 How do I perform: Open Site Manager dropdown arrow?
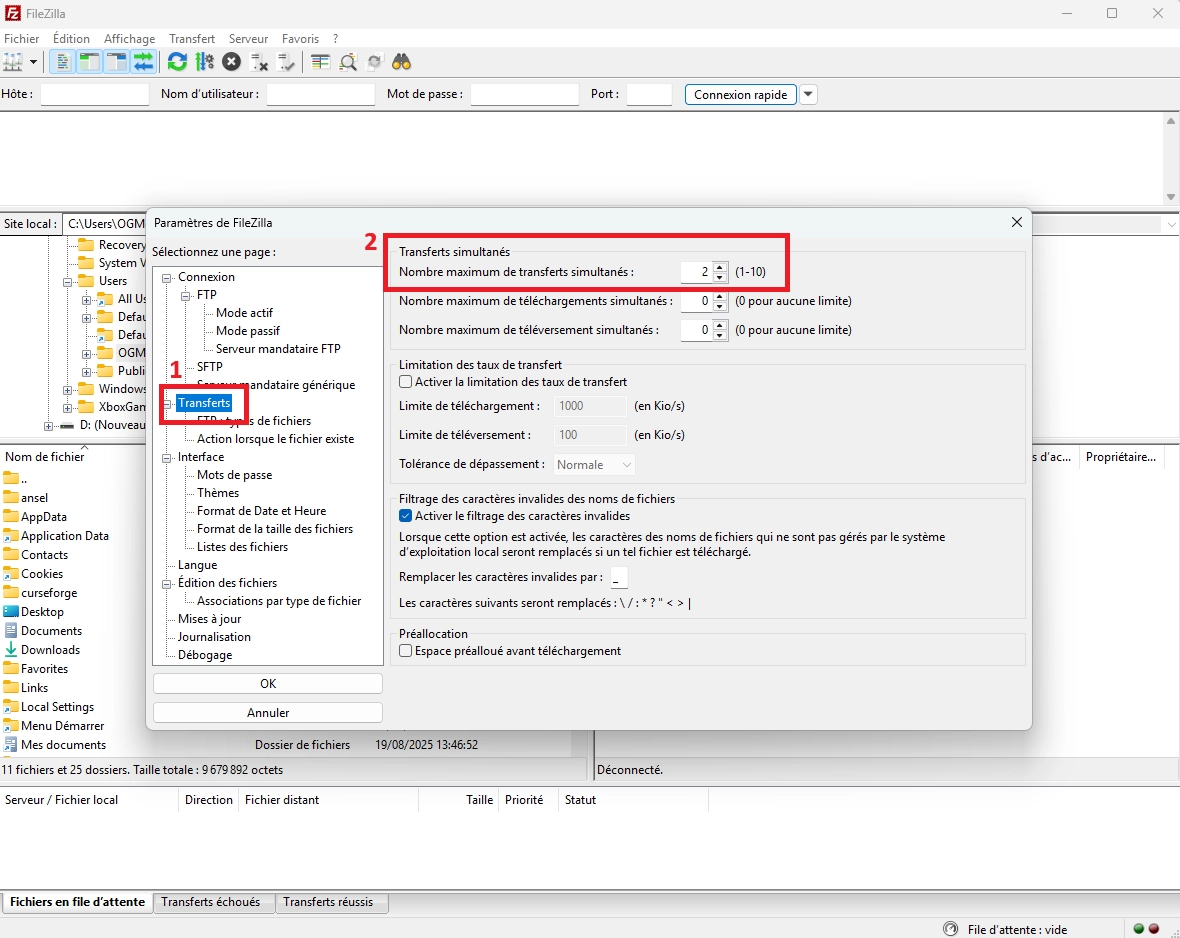(x=33, y=62)
